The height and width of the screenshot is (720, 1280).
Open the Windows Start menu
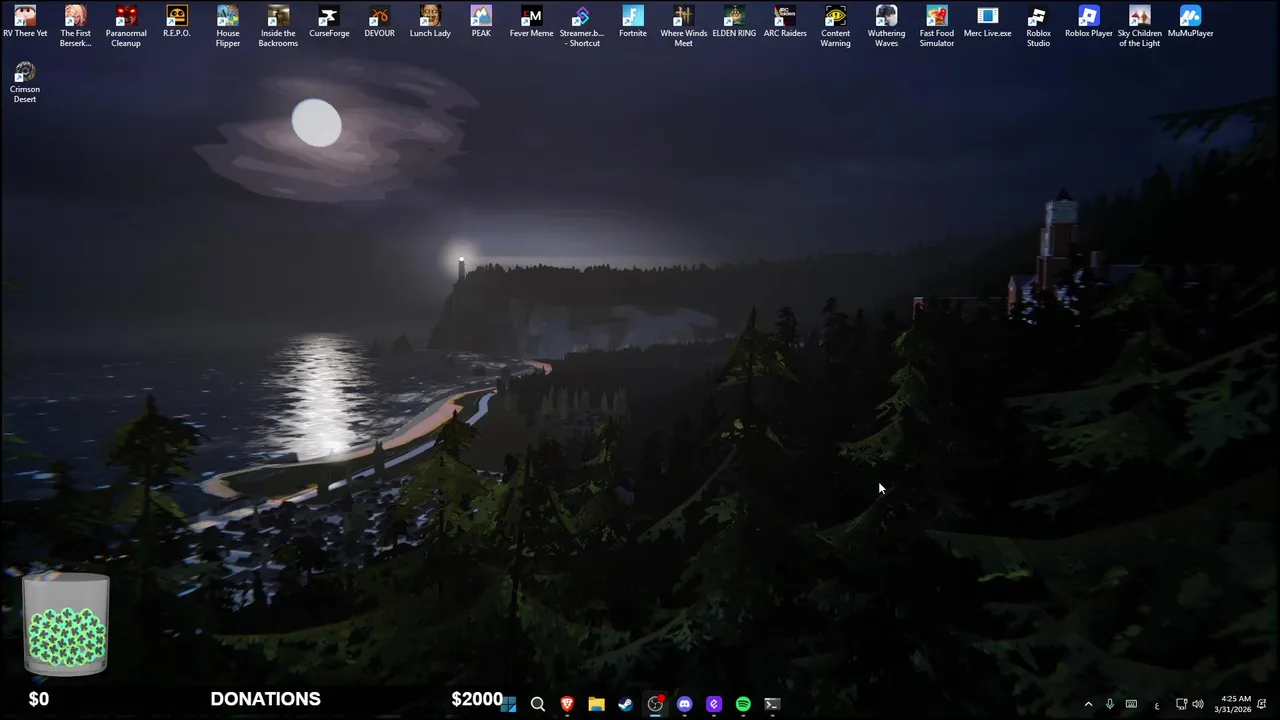(x=508, y=704)
